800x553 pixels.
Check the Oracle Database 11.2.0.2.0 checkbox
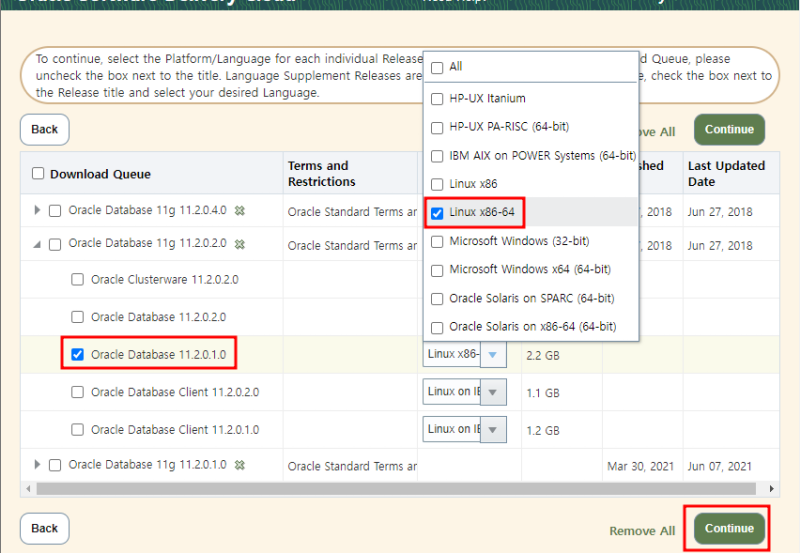(78, 317)
